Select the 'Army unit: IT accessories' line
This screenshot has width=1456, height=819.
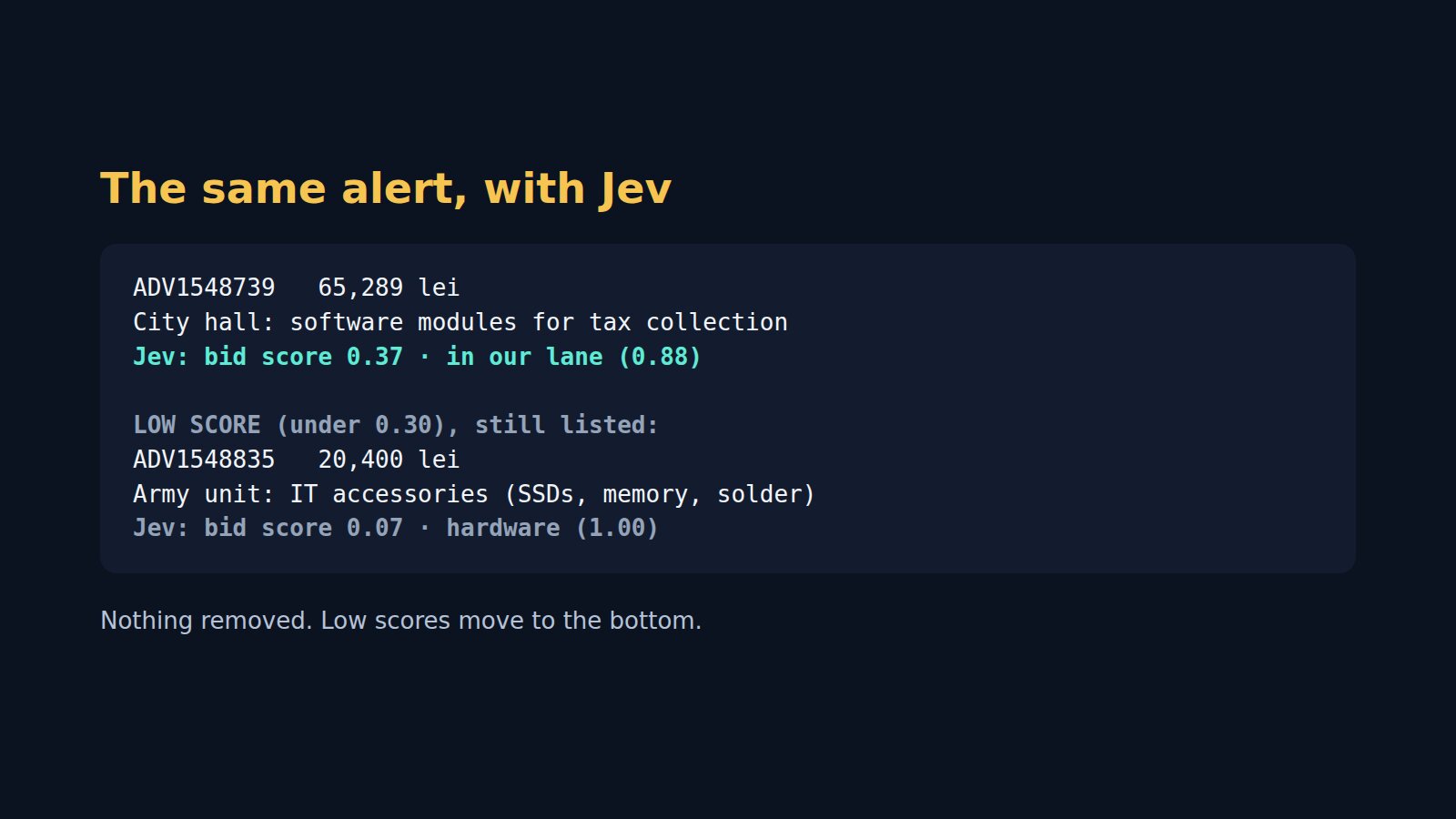click(474, 494)
